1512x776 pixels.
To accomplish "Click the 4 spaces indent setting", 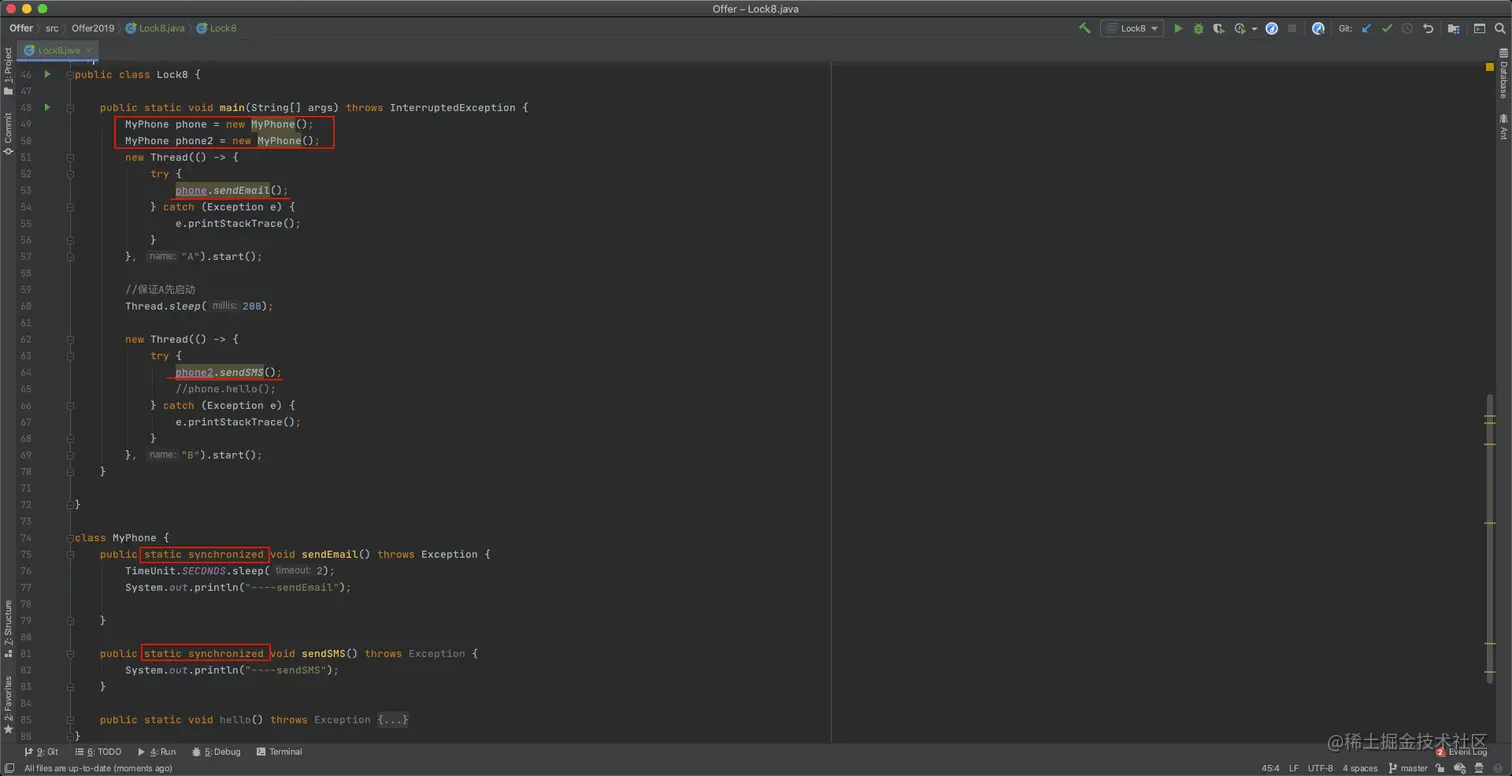I will click(1360, 768).
